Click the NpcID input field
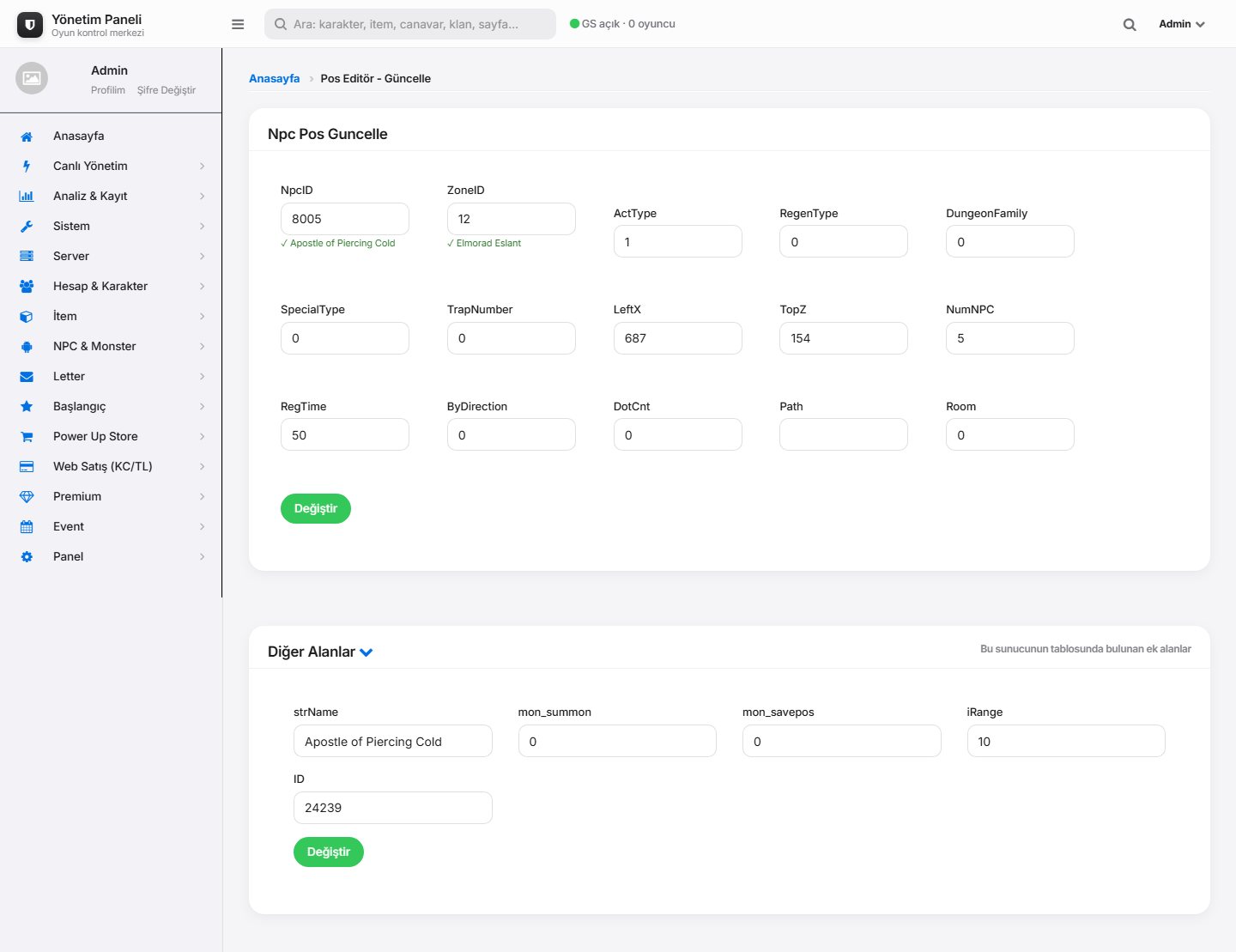The width and height of the screenshot is (1236, 952). (345, 219)
